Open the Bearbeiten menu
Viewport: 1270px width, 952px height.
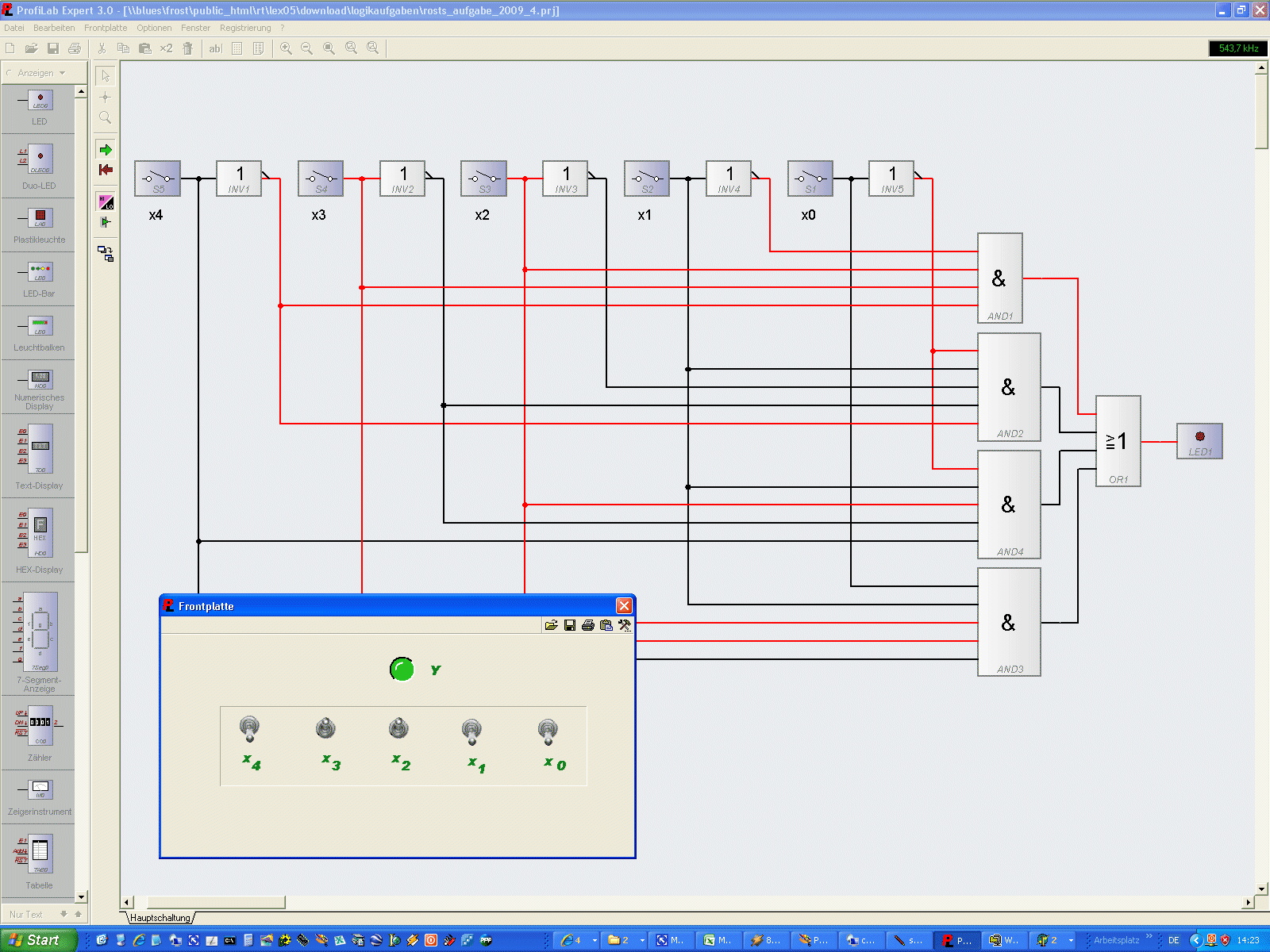point(54,28)
